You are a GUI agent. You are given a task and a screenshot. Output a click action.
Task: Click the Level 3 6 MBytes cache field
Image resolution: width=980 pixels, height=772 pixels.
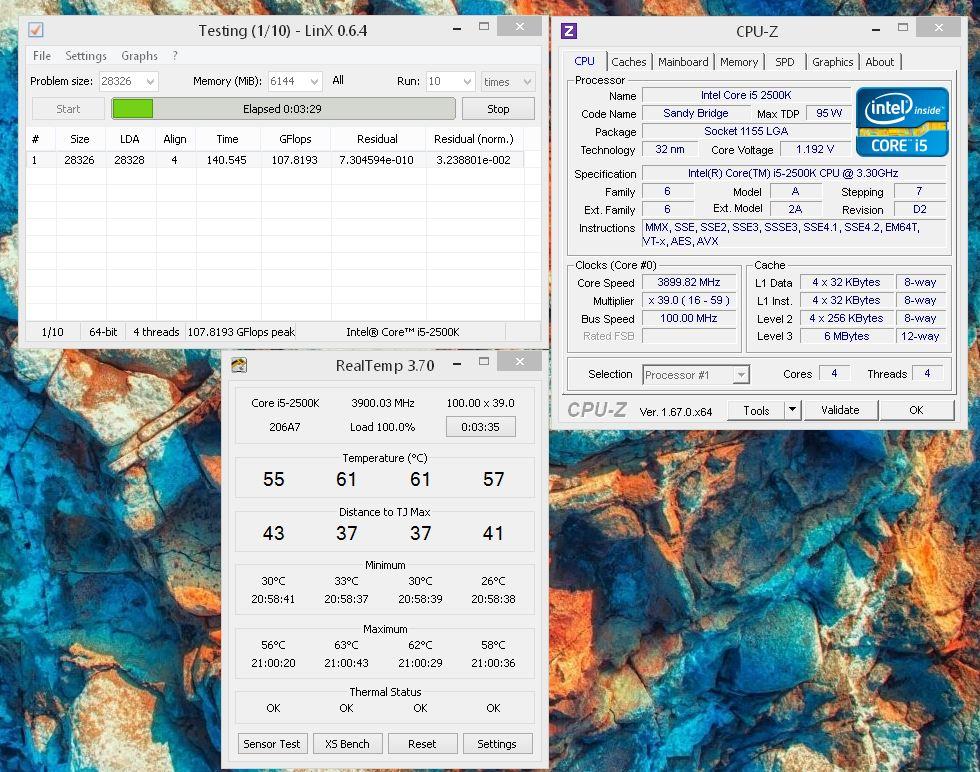pyautogui.click(x=846, y=336)
